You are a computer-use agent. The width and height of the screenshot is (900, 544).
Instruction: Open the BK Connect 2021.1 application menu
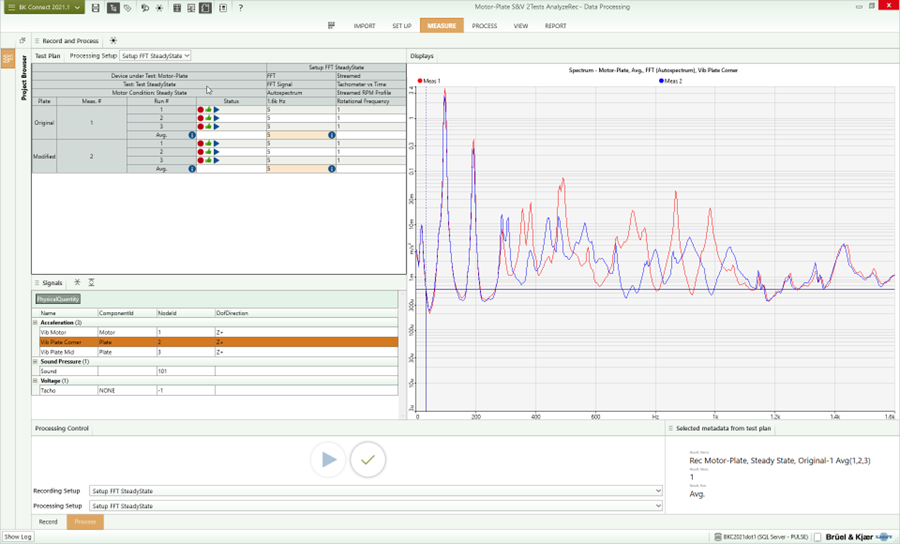[x=42, y=8]
